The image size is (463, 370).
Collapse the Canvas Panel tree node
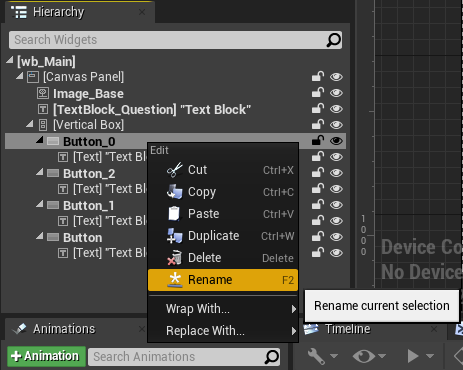(20, 76)
